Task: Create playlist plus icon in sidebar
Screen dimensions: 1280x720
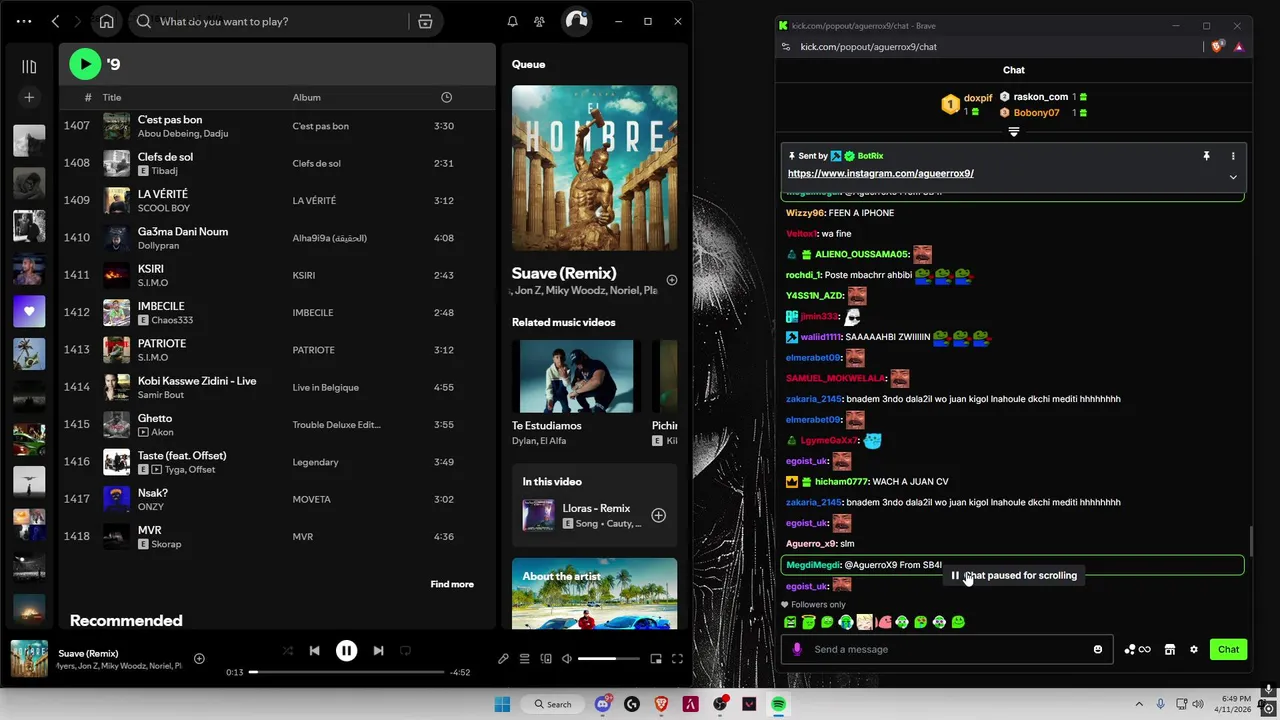Action: click(x=29, y=97)
